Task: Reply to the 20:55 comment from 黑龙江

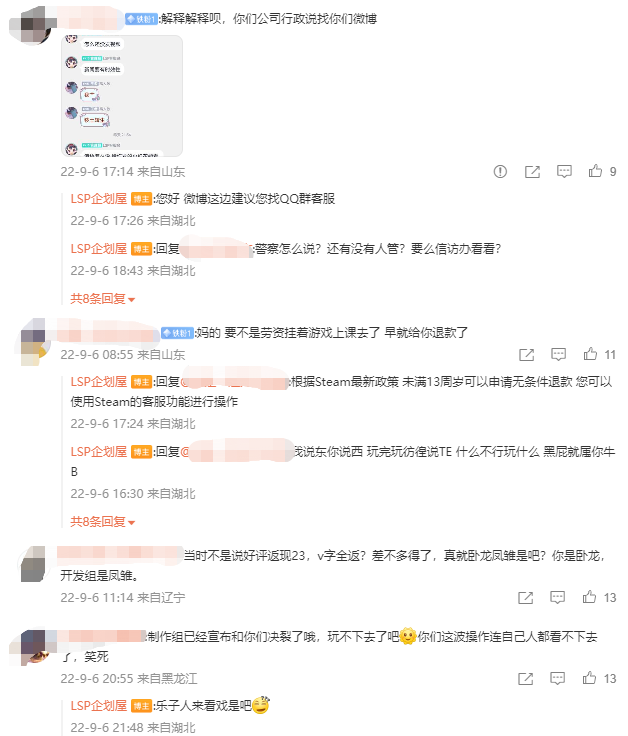Action: 557,679
